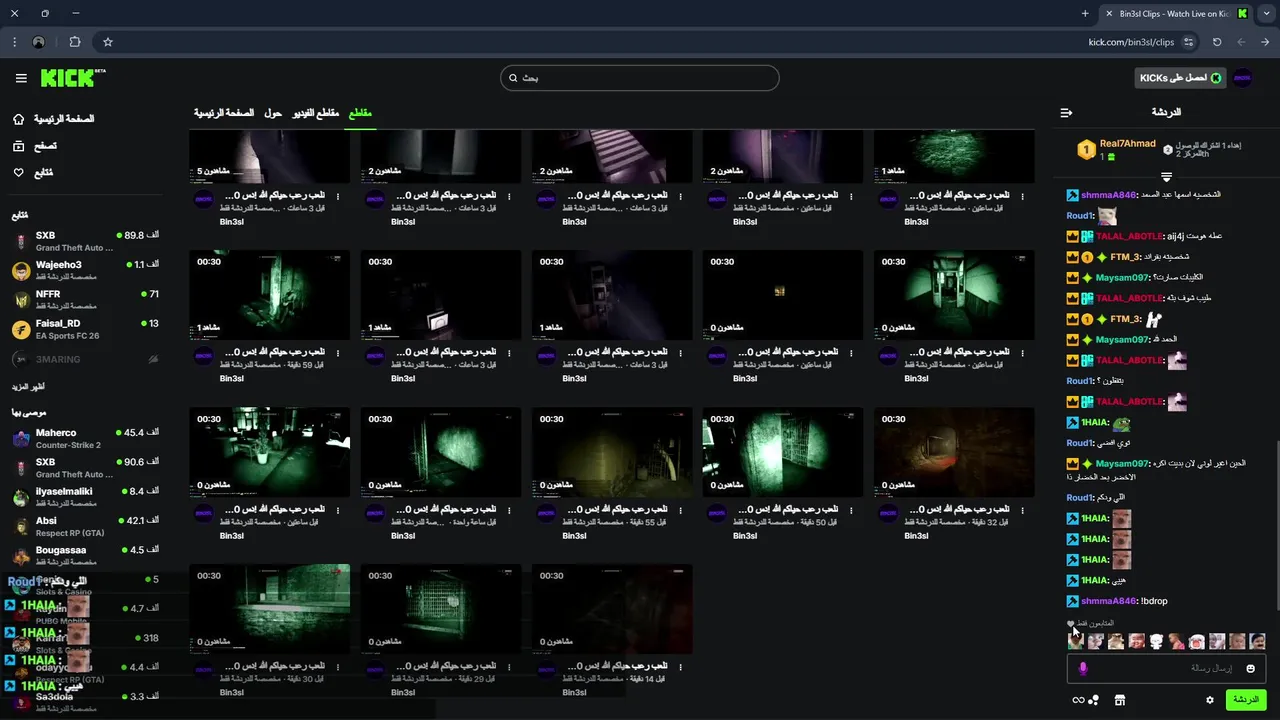Click the followers-only heart indicator in chat
Viewport: 1280px width, 720px height.
1071,623
